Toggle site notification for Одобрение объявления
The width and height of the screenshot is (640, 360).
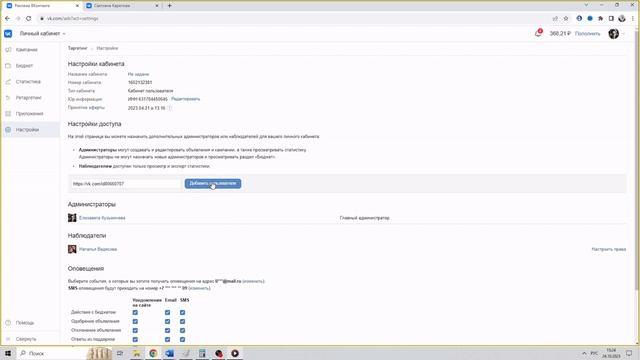point(135,322)
